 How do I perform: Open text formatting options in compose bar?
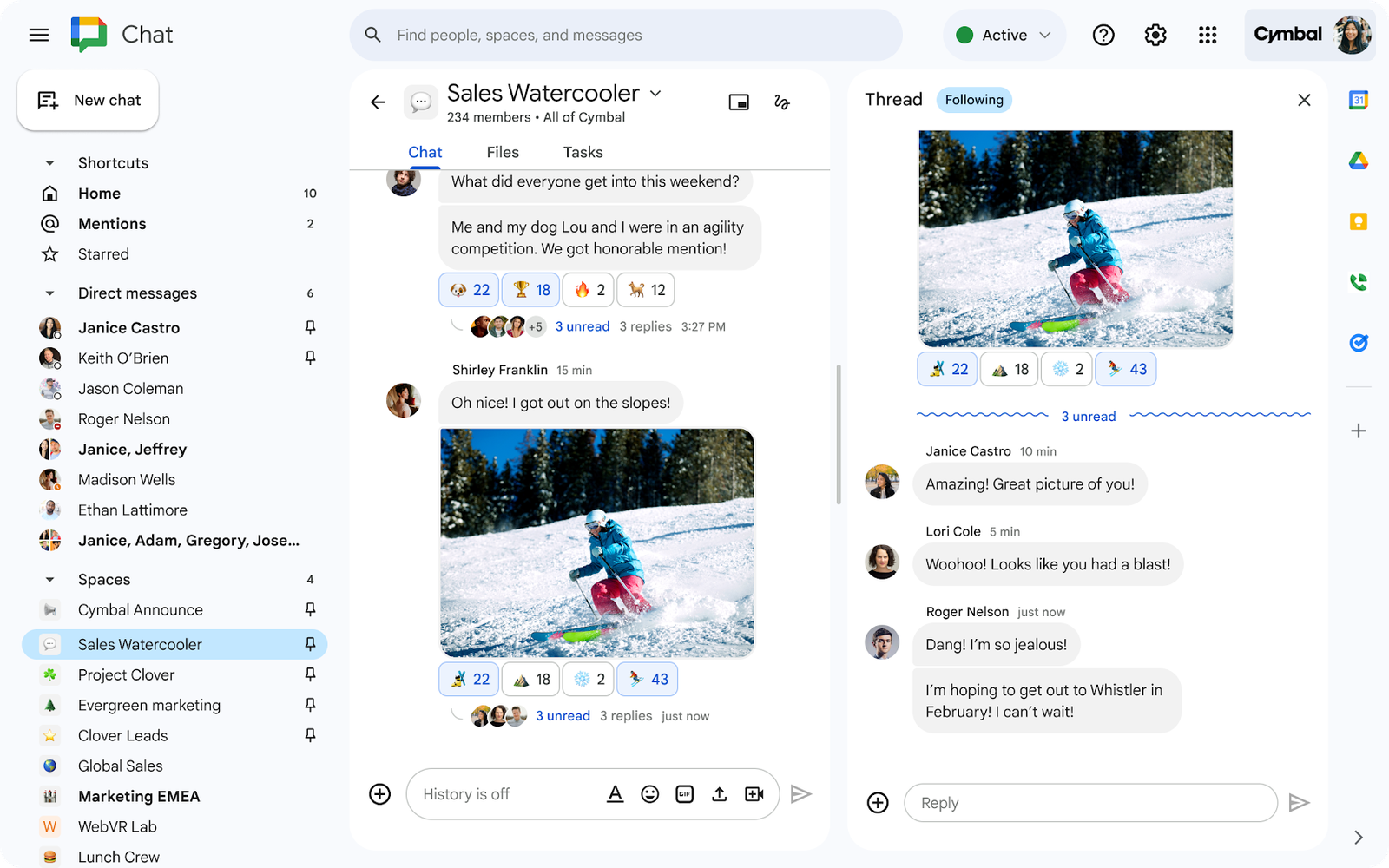click(615, 793)
